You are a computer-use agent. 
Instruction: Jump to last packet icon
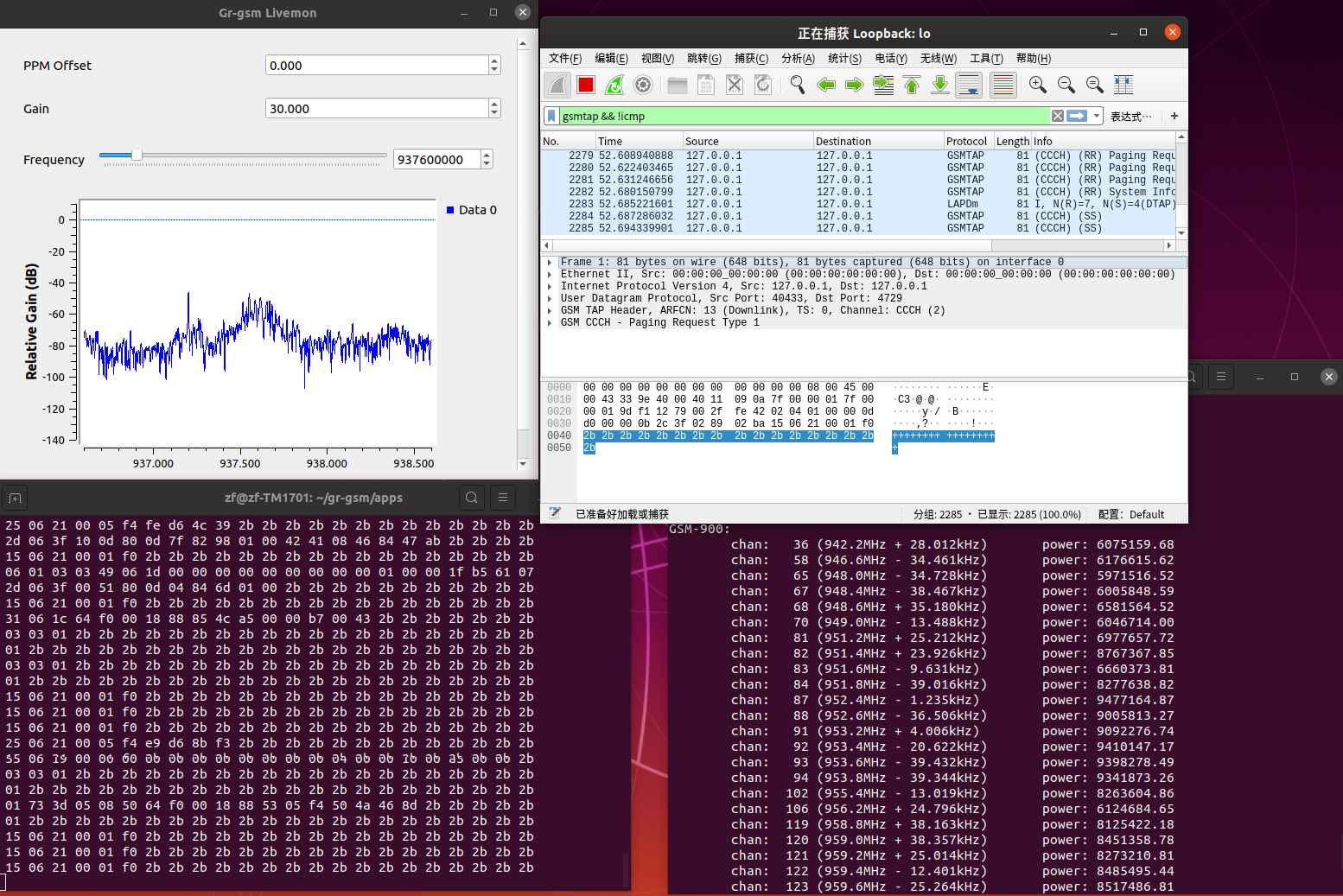[940, 85]
